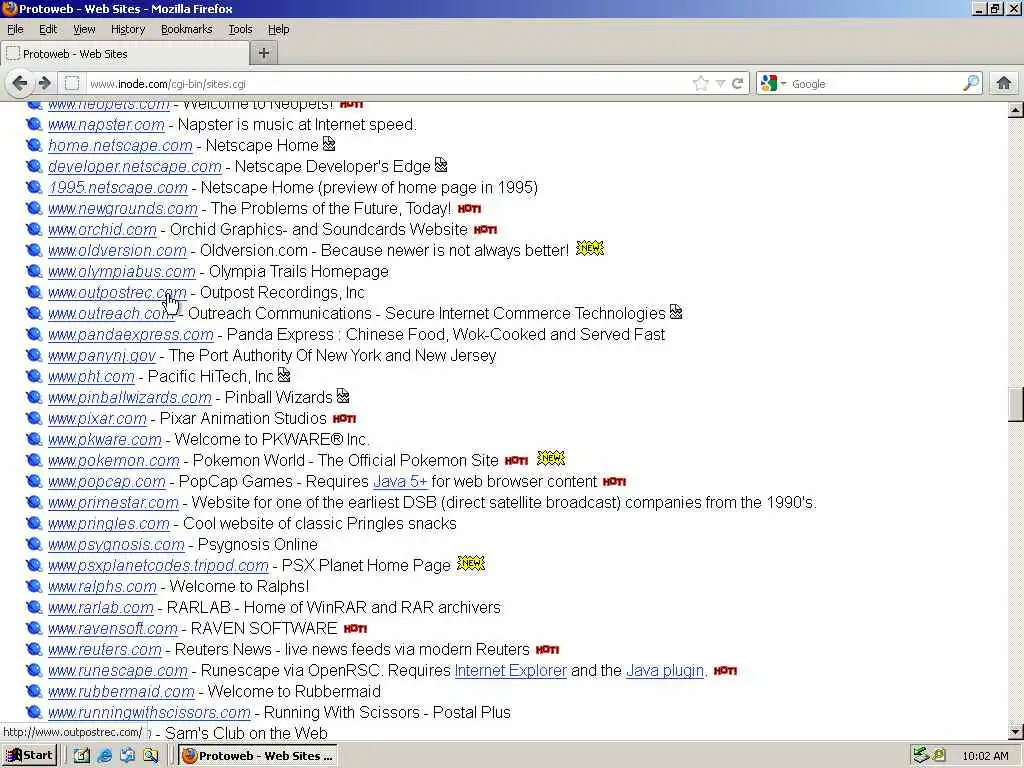Open the www.pokemon.com link
Screen dimensions: 1024x768
coord(114,460)
